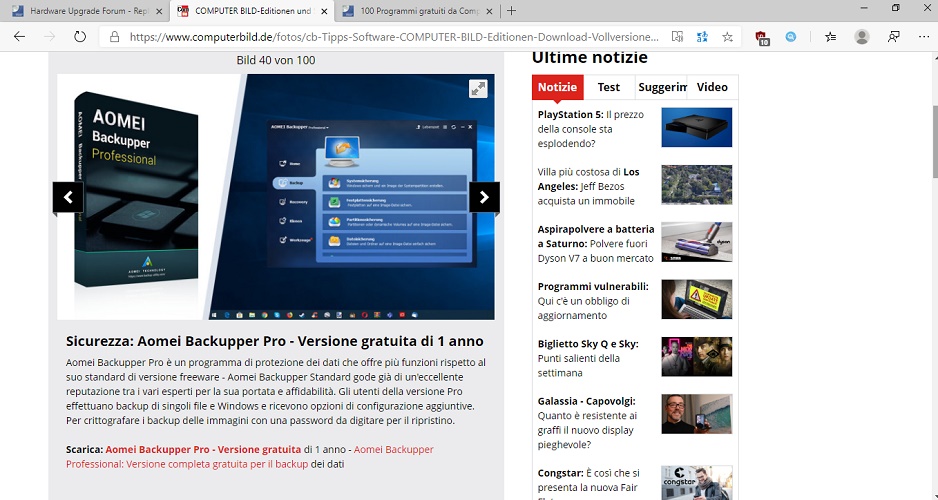Click the Los Angeles villa aerial thumbnail
Image resolution: width=938 pixels, height=500 pixels.
point(696,185)
